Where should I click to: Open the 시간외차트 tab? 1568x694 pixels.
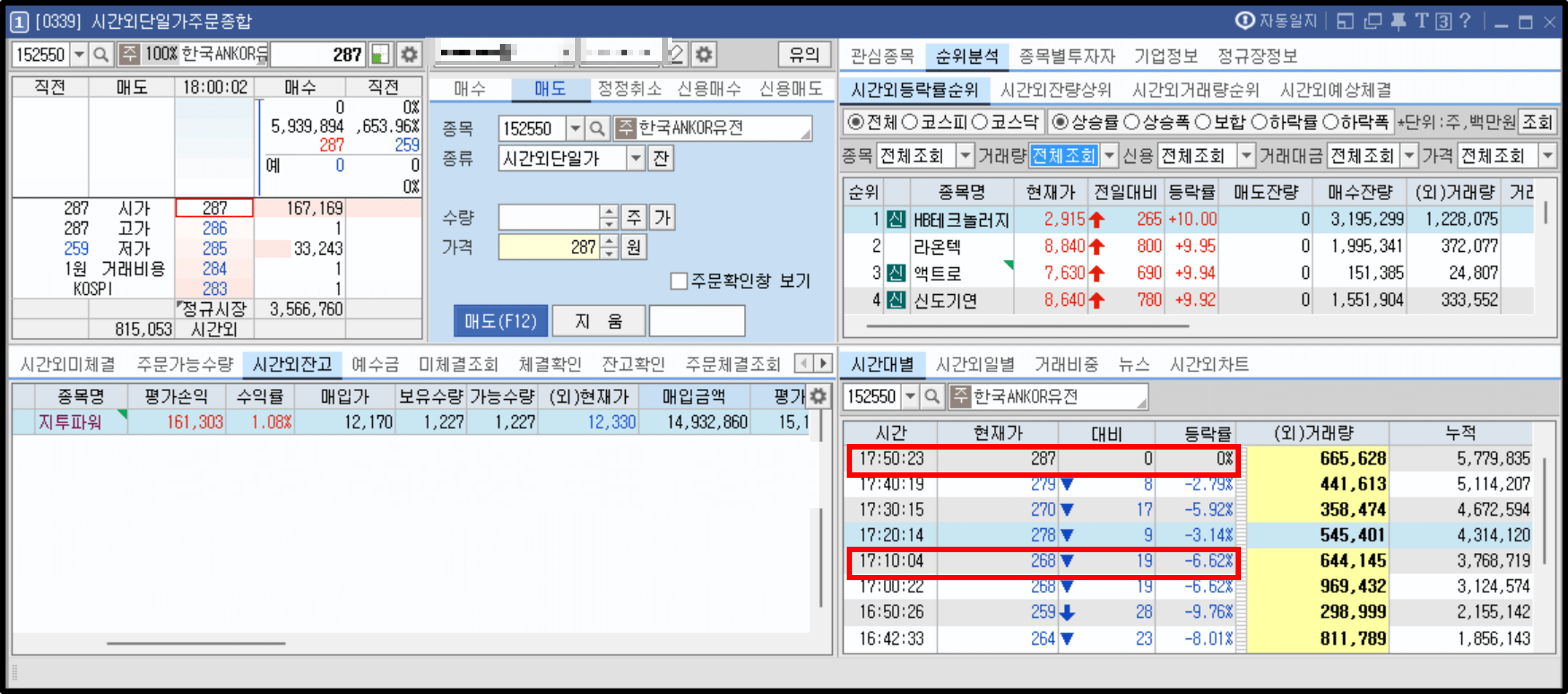coord(1209,365)
